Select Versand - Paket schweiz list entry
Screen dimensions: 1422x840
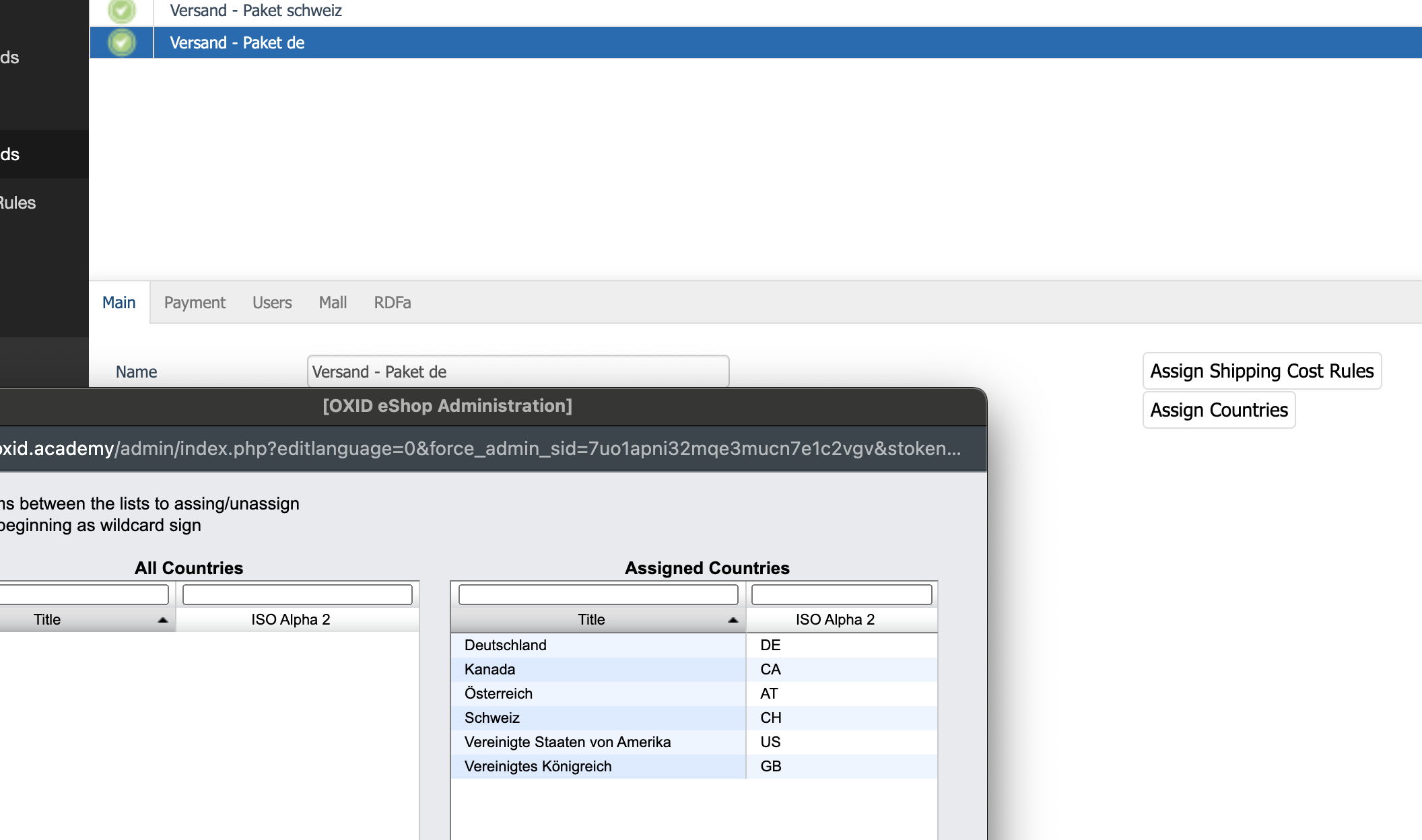pos(256,11)
